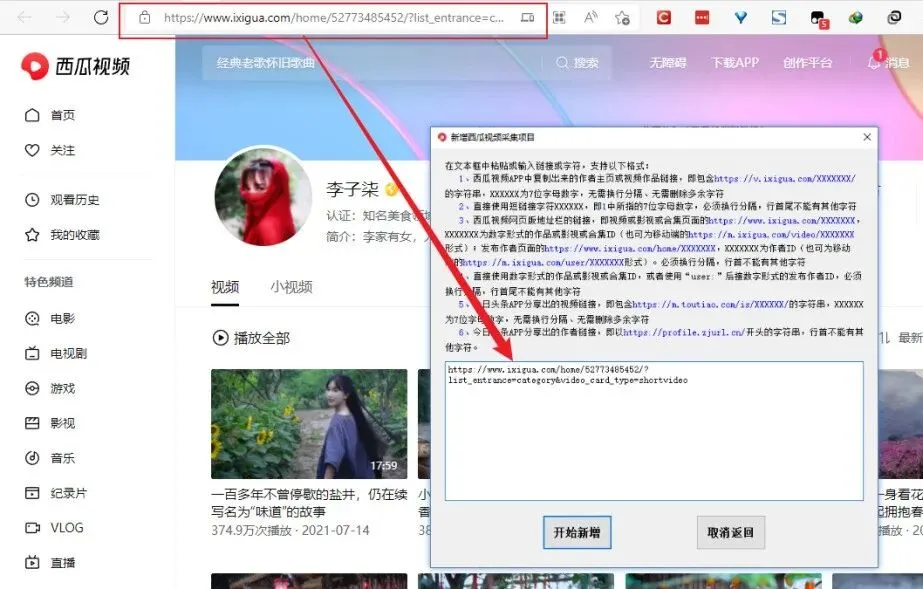Close the 新增西瓜视频采集项目 dialog

point(866,137)
